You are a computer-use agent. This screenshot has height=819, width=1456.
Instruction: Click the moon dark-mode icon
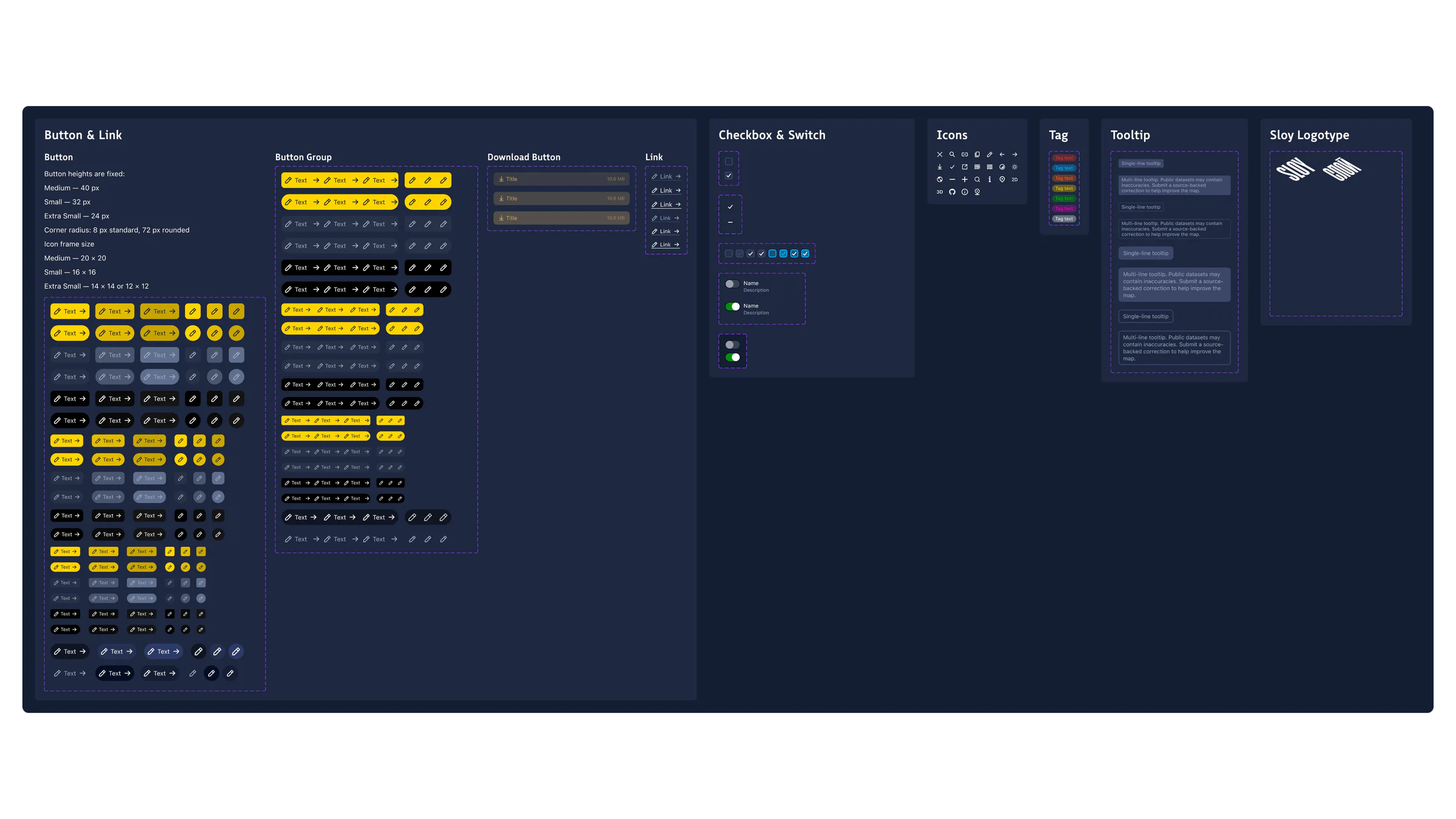click(1002, 167)
